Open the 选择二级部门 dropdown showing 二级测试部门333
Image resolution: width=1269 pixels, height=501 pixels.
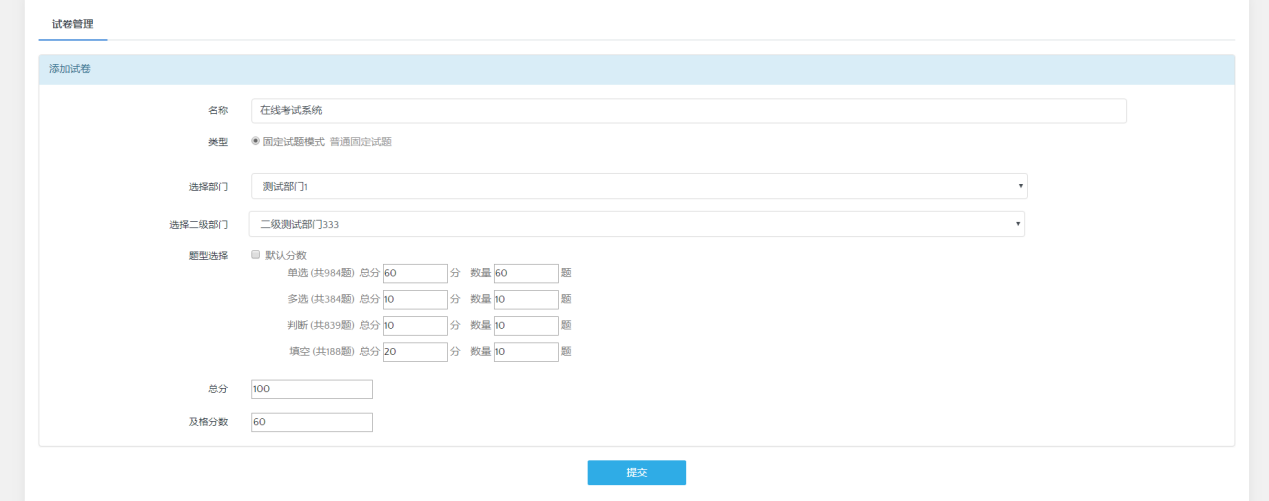[x=636, y=224]
